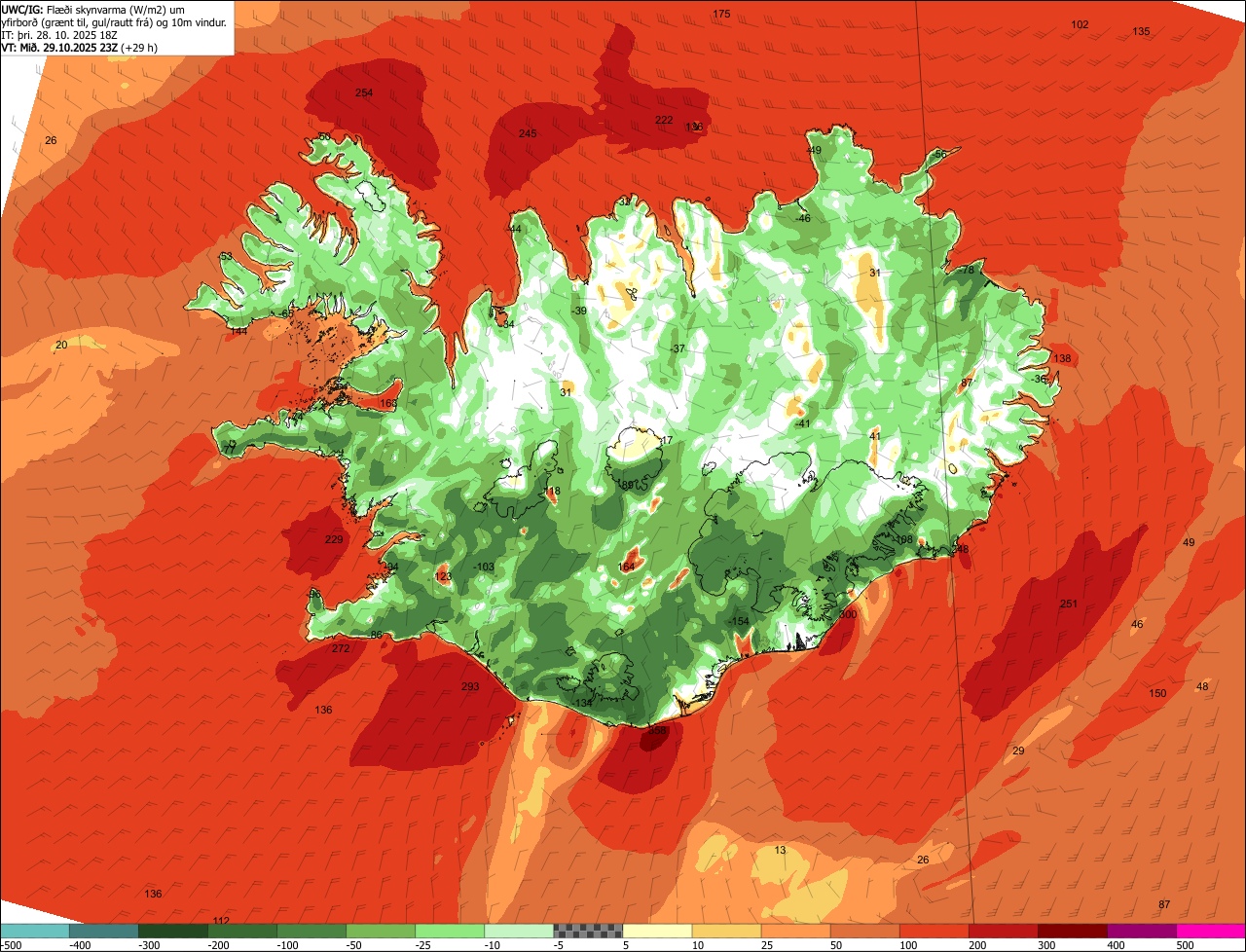
Task: Click the text 'IT: þri. 28. 10. 2025 18Z'
Action: 60,34
